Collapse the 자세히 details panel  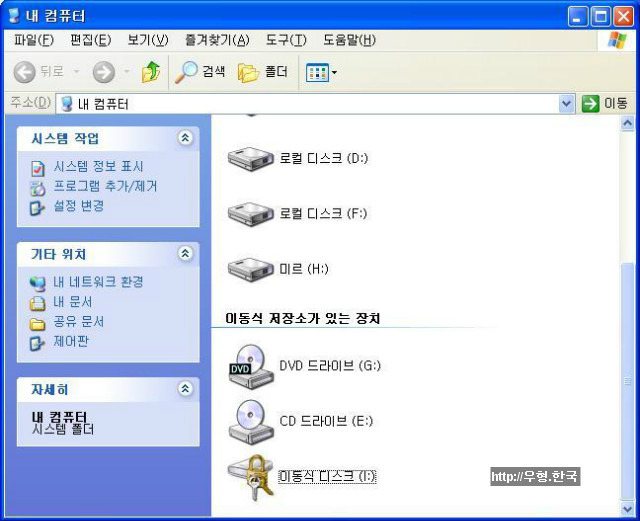pos(185,389)
